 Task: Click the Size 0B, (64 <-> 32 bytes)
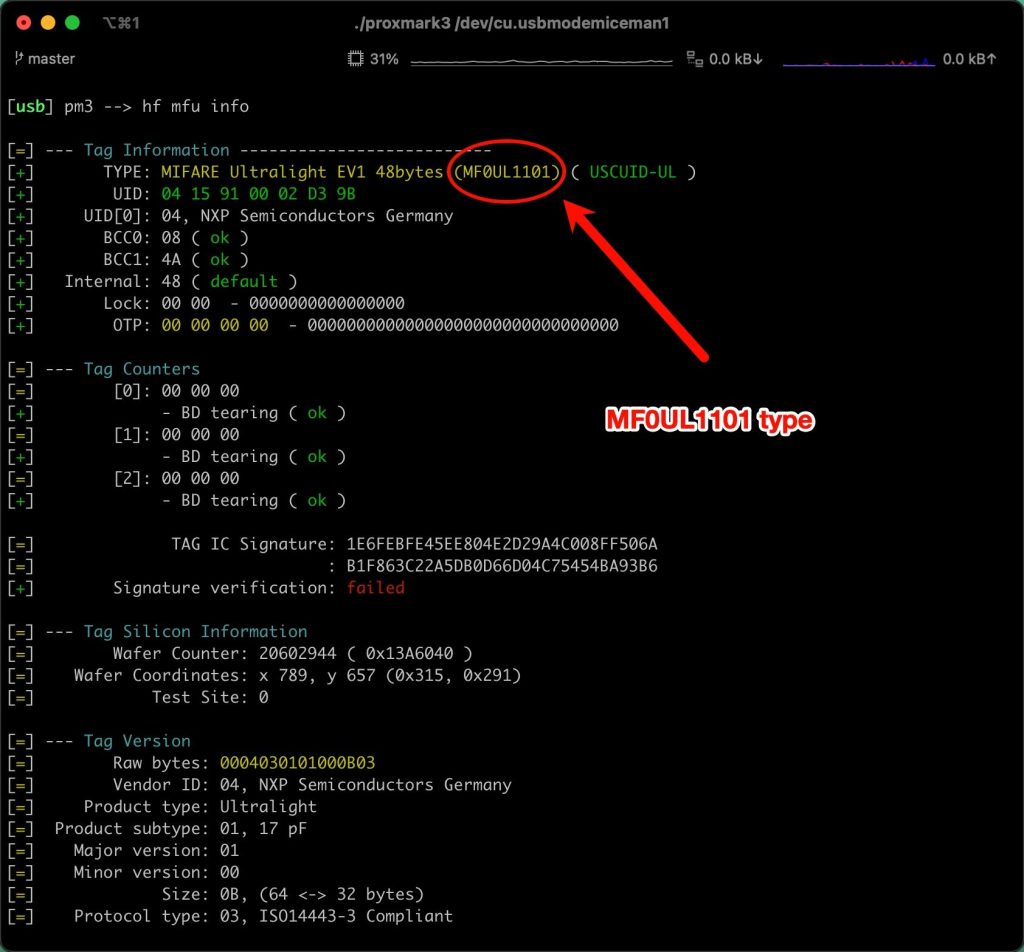click(x=322, y=894)
